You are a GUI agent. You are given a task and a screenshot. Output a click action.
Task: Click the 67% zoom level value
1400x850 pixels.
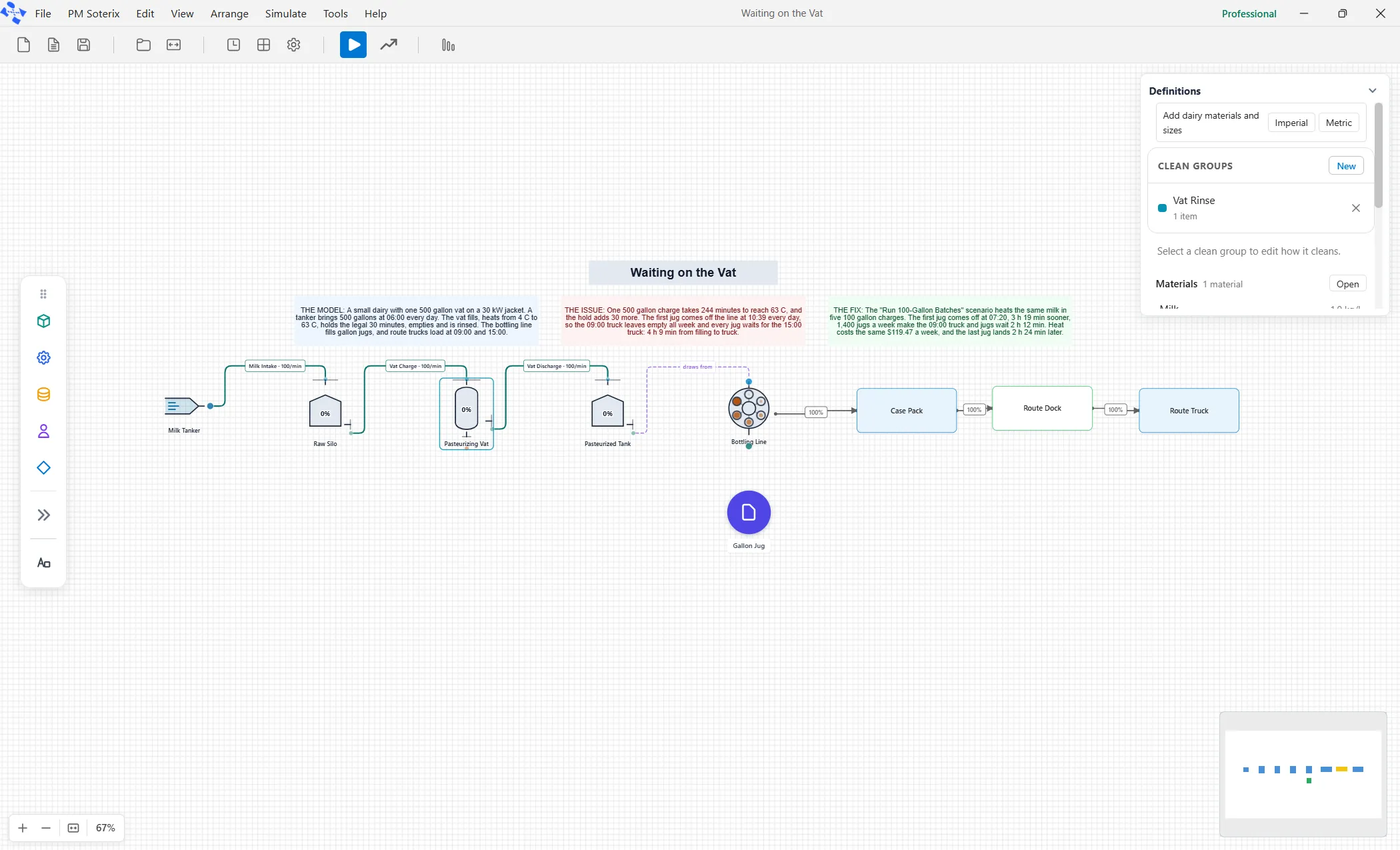(105, 828)
